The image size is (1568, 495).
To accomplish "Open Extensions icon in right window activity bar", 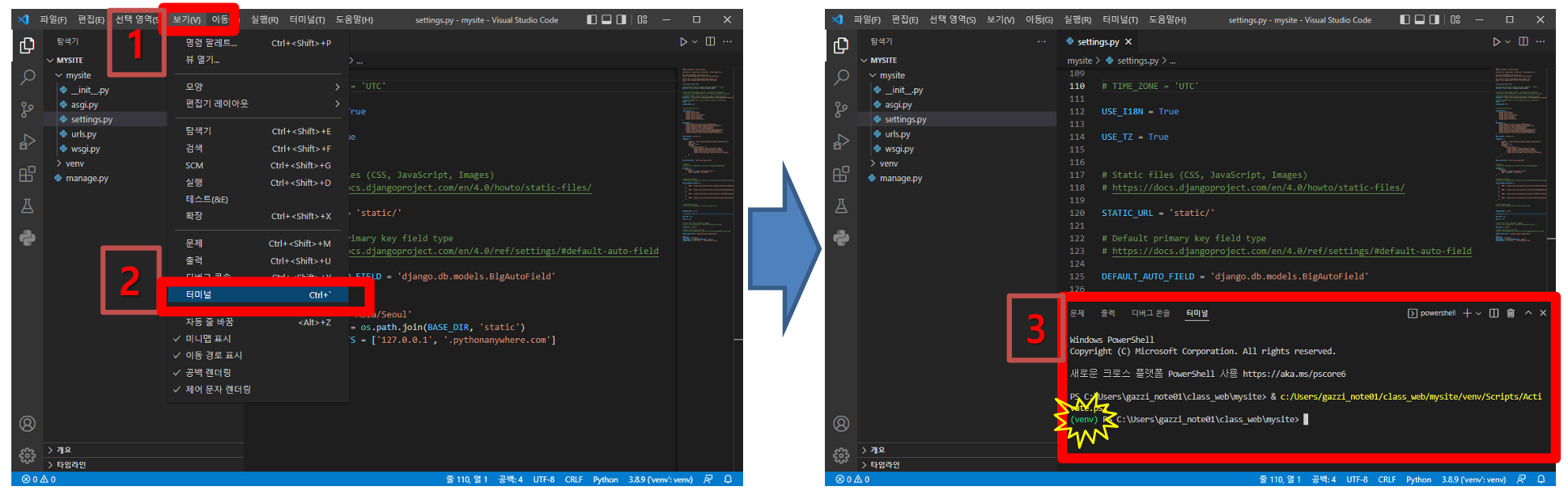I will point(842,174).
